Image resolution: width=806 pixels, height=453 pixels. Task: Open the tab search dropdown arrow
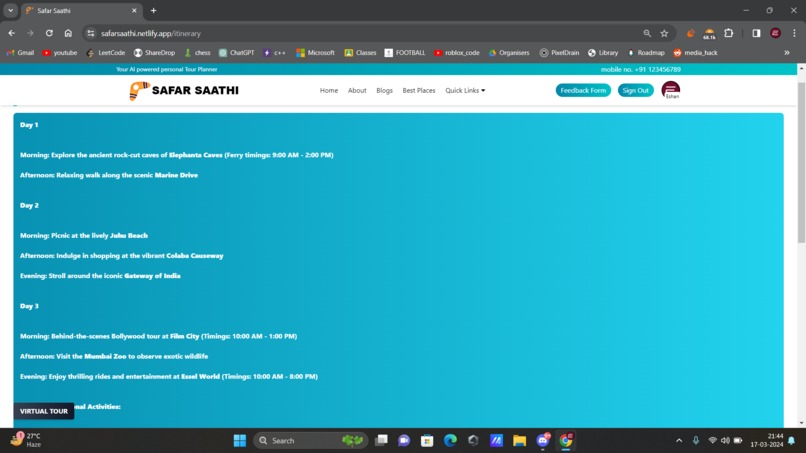[x=10, y=10]
